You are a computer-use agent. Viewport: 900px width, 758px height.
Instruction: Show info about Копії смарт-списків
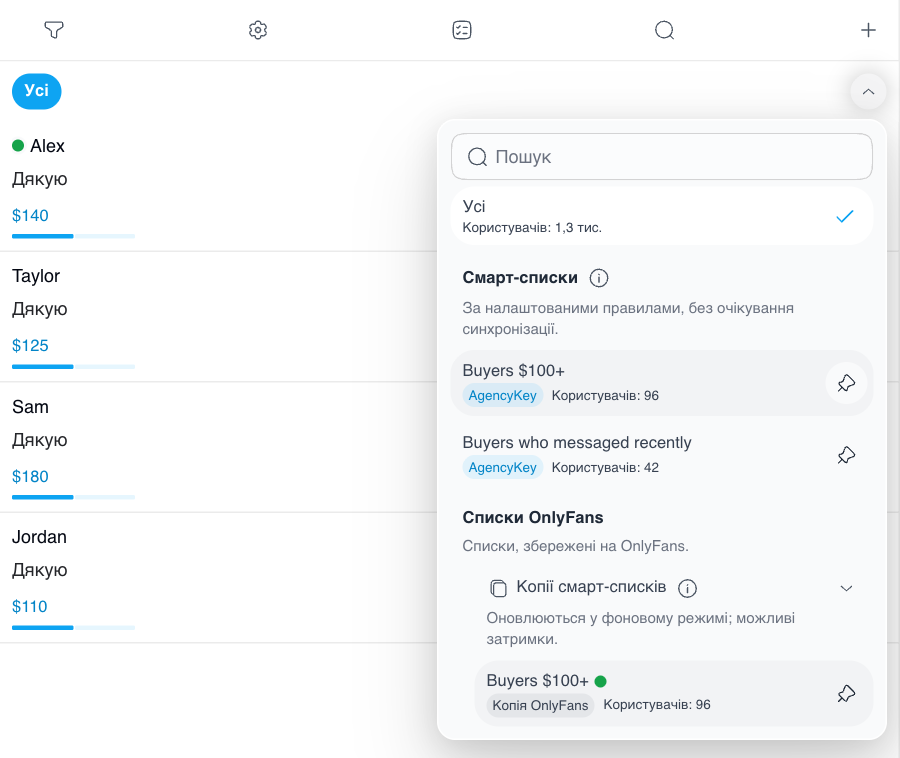687,588
